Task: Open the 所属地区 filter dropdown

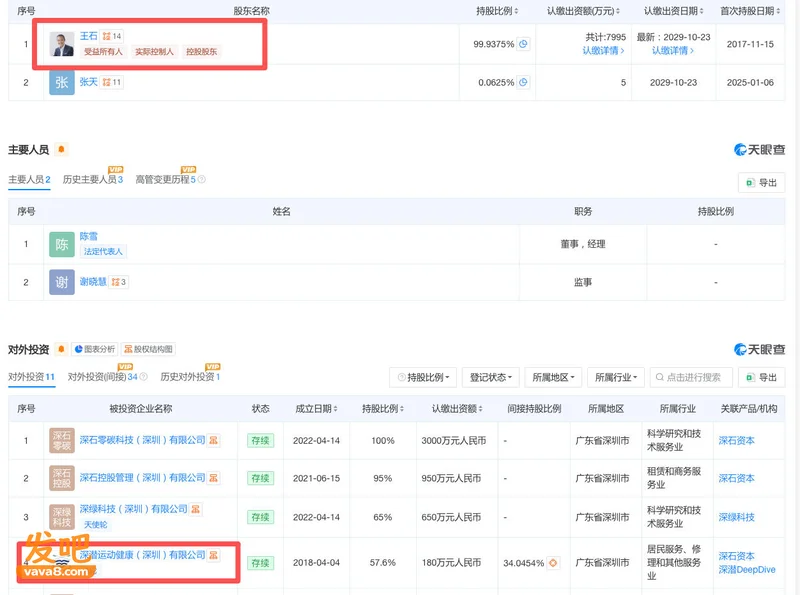Action: [554, 377]
